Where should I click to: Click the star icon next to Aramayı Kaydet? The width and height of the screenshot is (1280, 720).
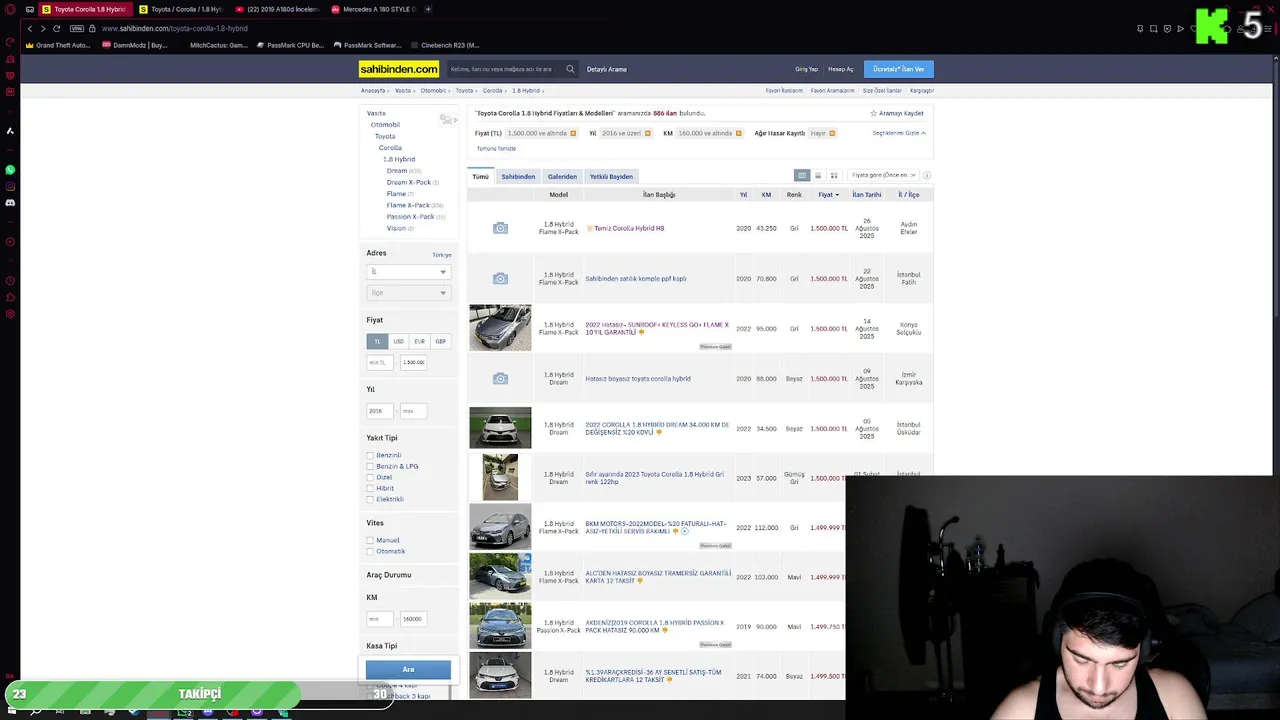coord(873,113)
